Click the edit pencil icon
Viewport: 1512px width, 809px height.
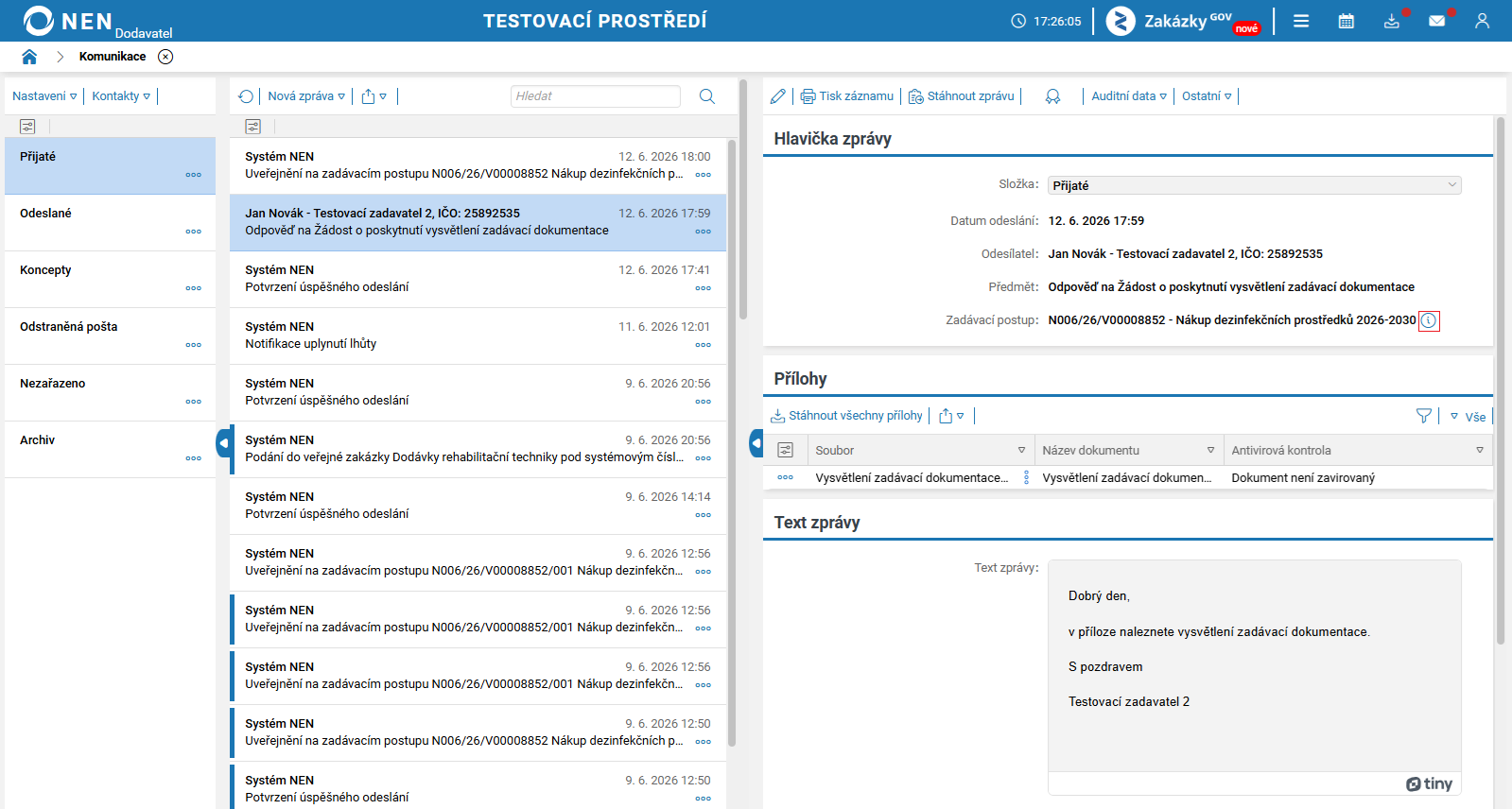tap(777, 96)
